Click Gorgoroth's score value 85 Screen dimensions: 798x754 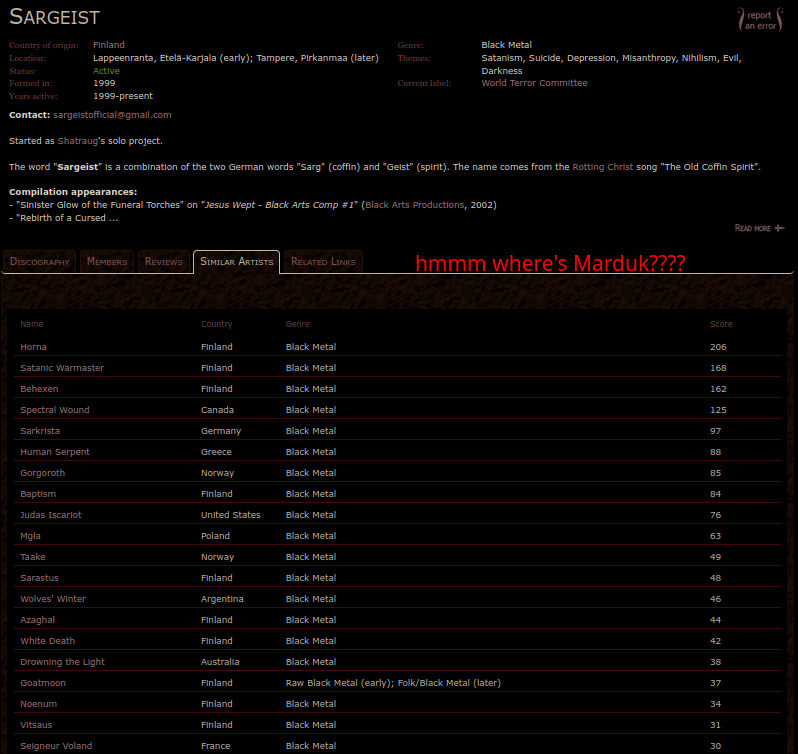pos(715,473)
